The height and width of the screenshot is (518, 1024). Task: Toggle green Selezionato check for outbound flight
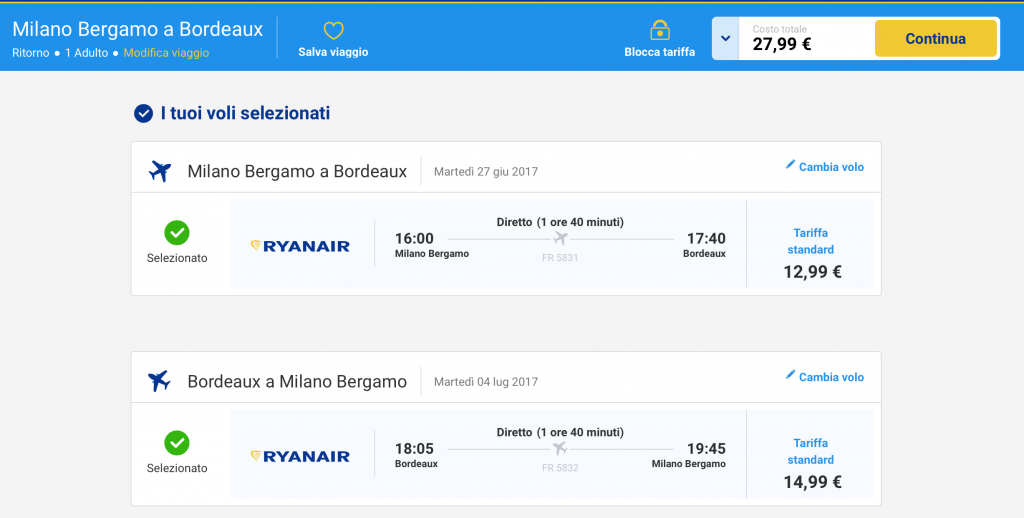click(177, 232)
